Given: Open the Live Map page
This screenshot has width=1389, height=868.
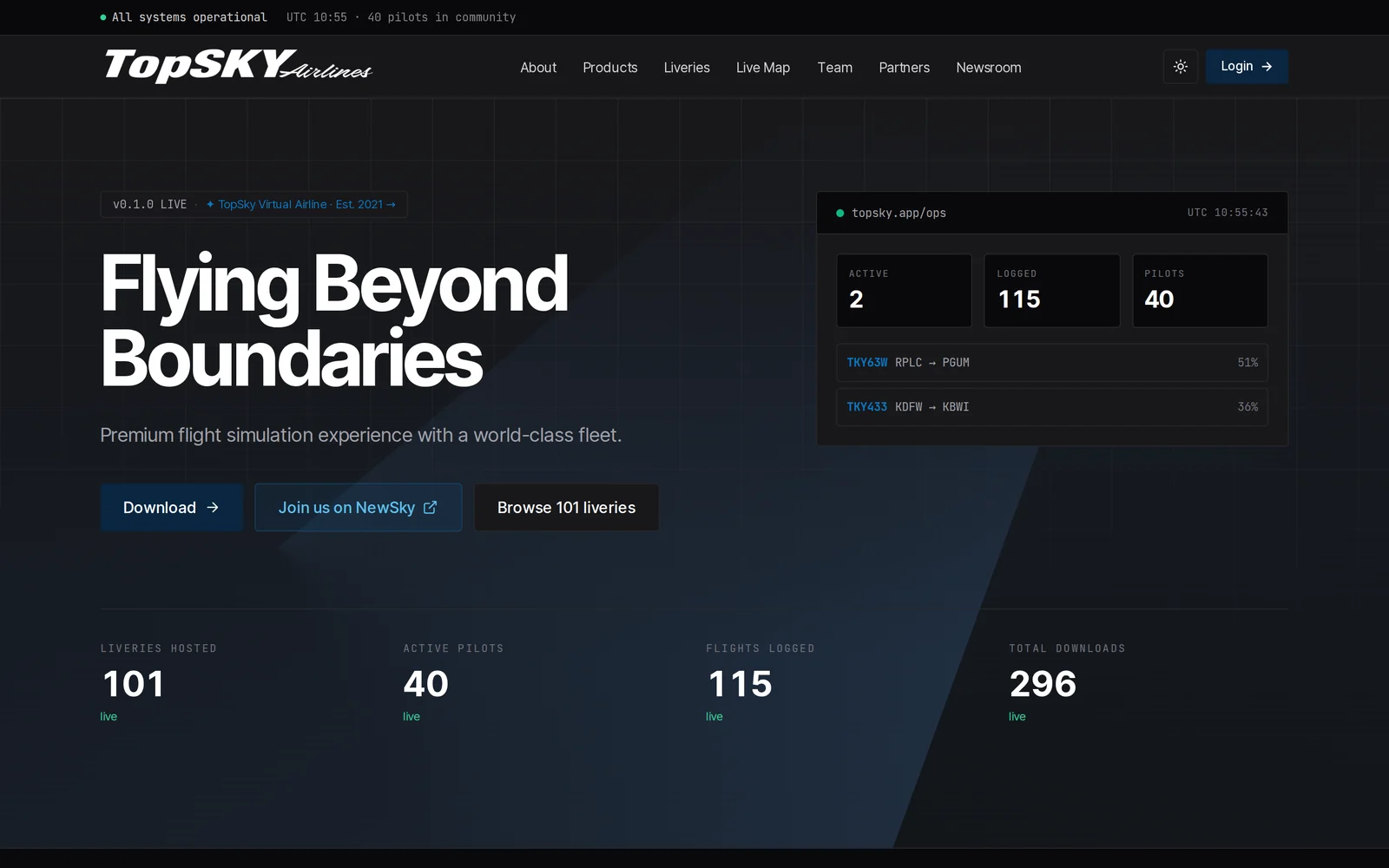Looking at the screenshot, I should pos(763,68).
